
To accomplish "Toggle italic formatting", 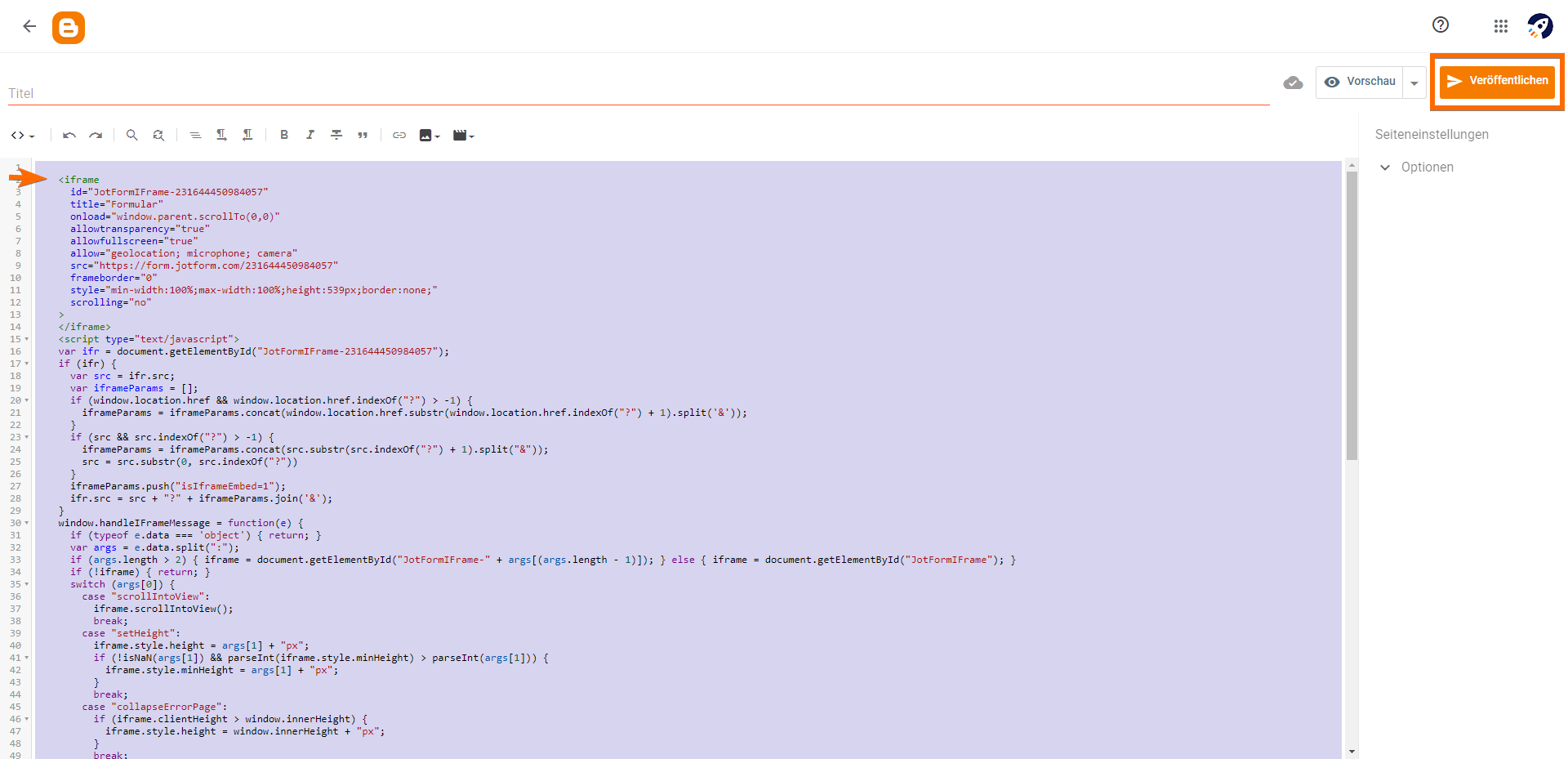I will (310, 136).
